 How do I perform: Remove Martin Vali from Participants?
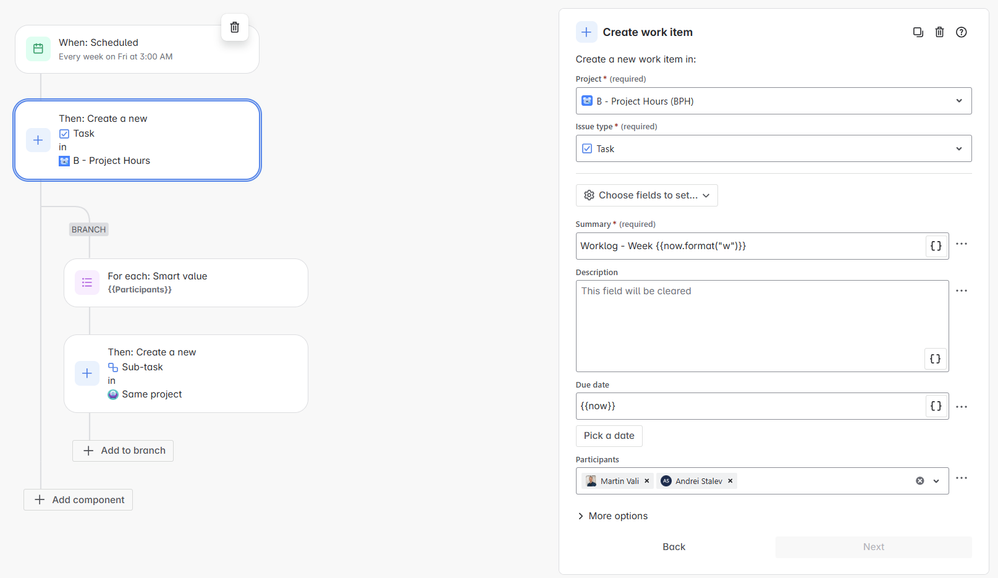[x=647, y=481]
